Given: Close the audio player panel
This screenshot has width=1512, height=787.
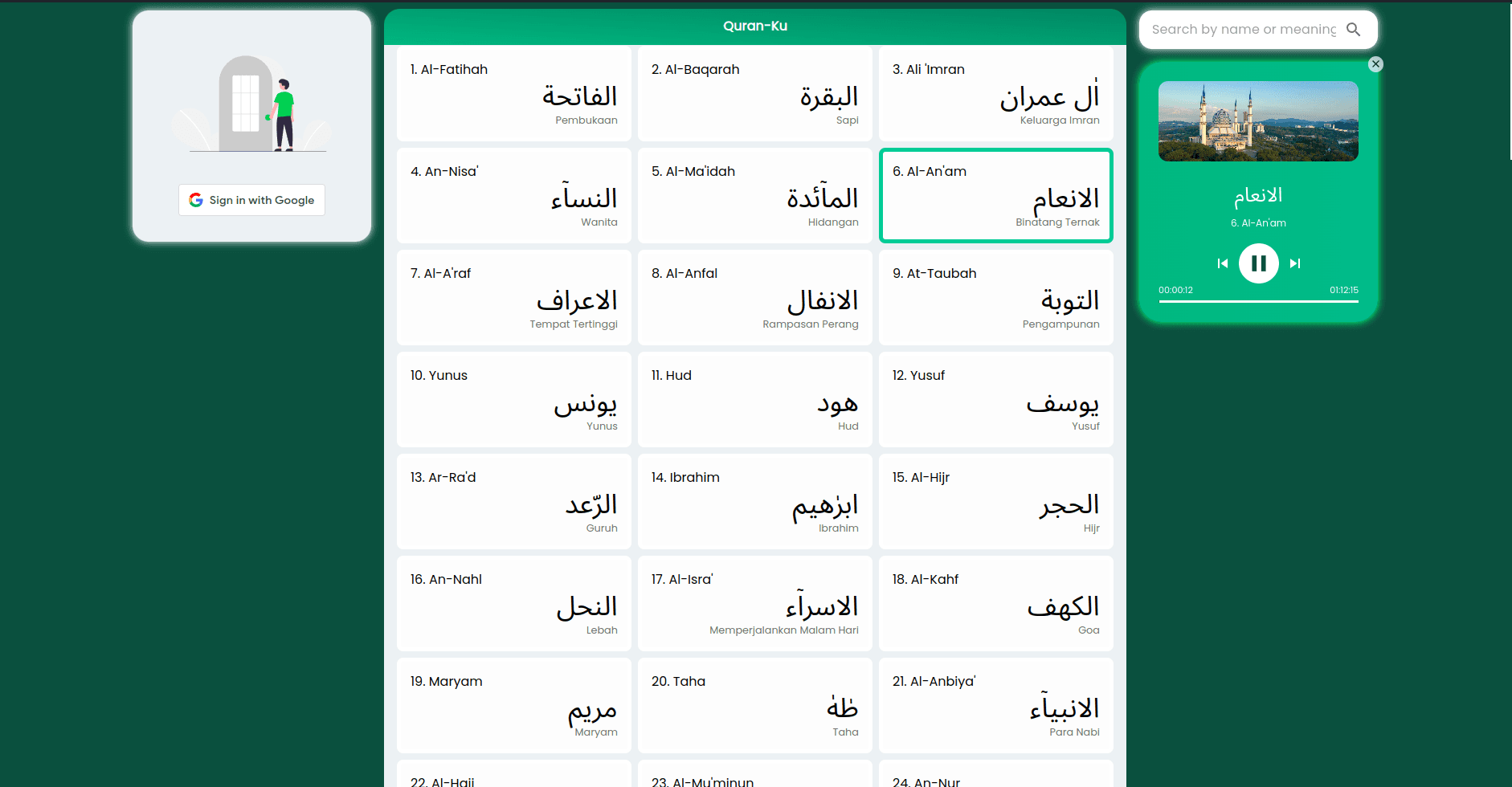Looking at the screenshot, I should tap(1375, 64).
